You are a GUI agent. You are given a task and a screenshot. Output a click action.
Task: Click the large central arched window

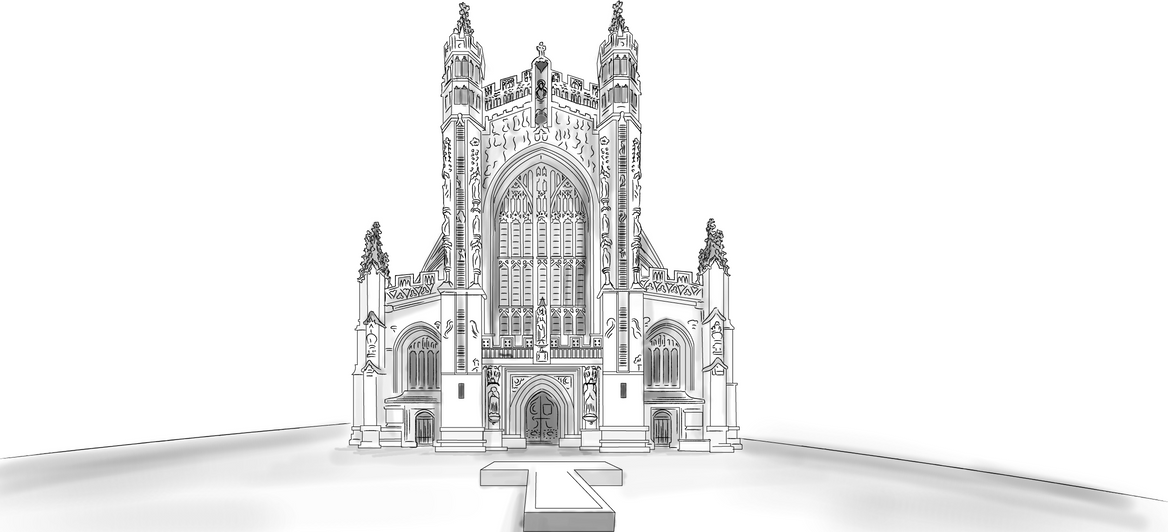click(541, 240)
